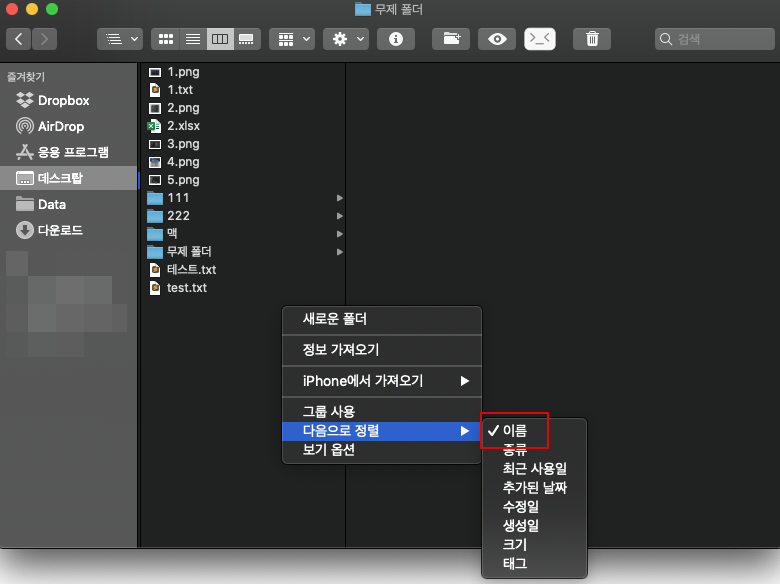Screen dimensions: 780x584
Task: Sort by 크기
Action: click(534, 544)
